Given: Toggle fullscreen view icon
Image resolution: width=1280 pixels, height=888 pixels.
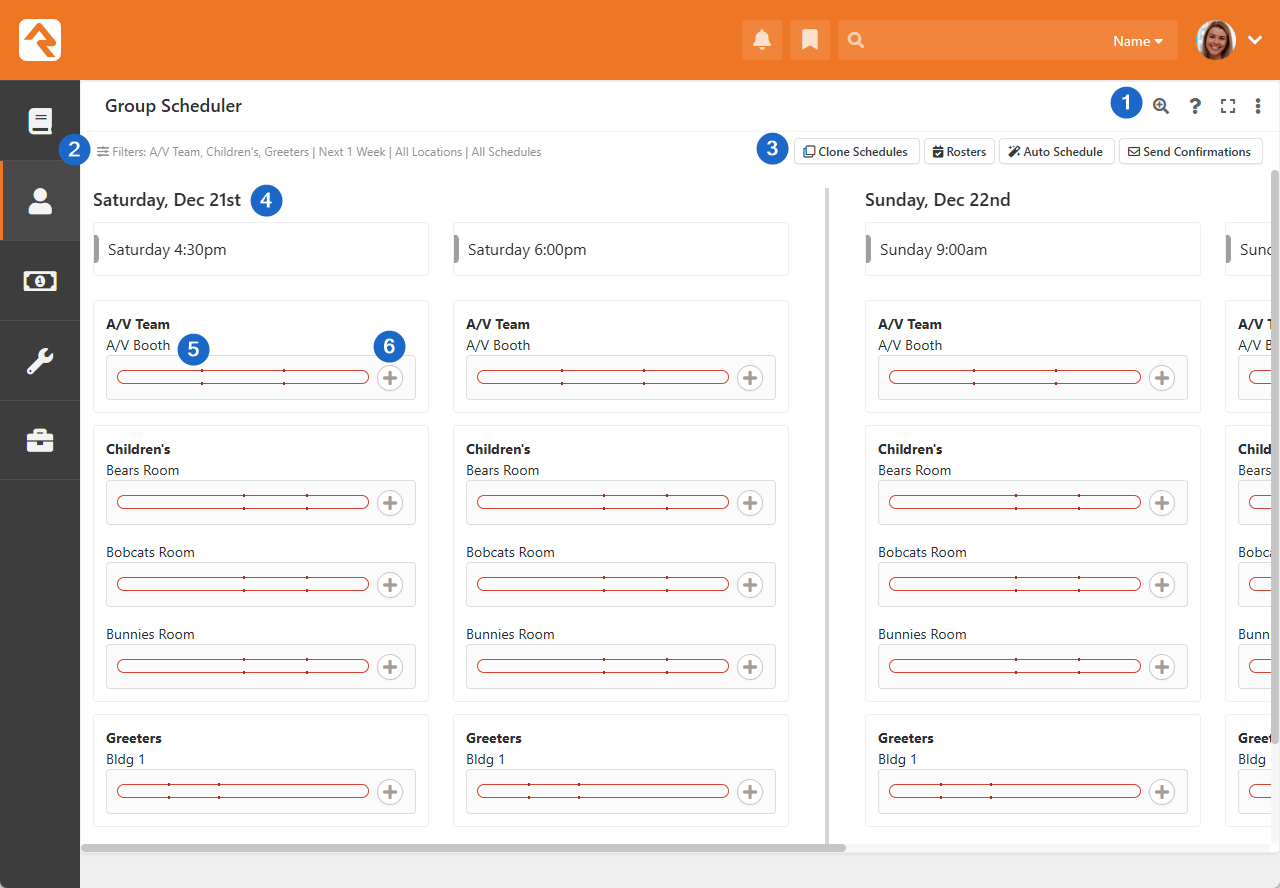Looking at the screenshot, I should tap(1228, 106).
